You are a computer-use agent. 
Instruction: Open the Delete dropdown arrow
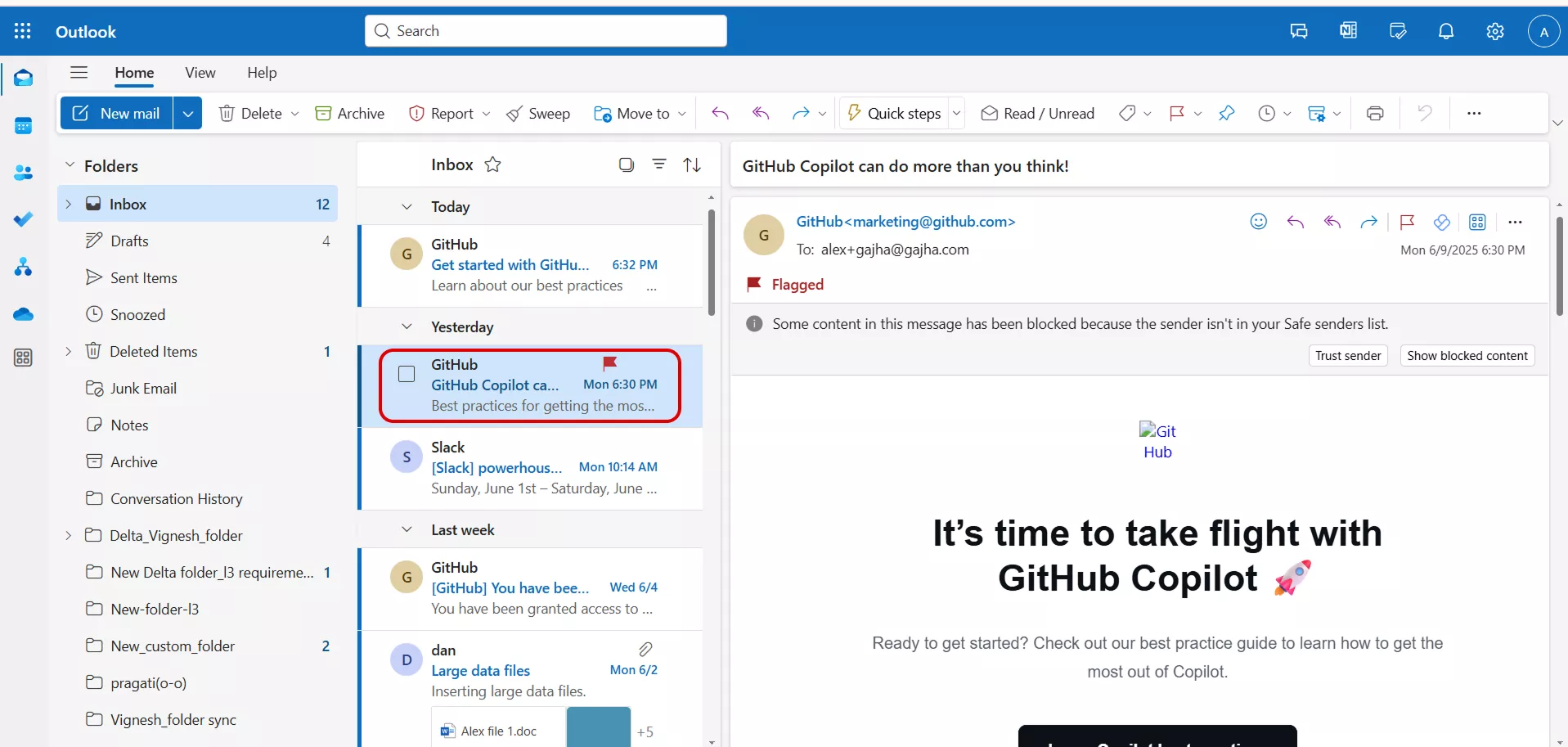pyautogui.click(x=294, y=114)
